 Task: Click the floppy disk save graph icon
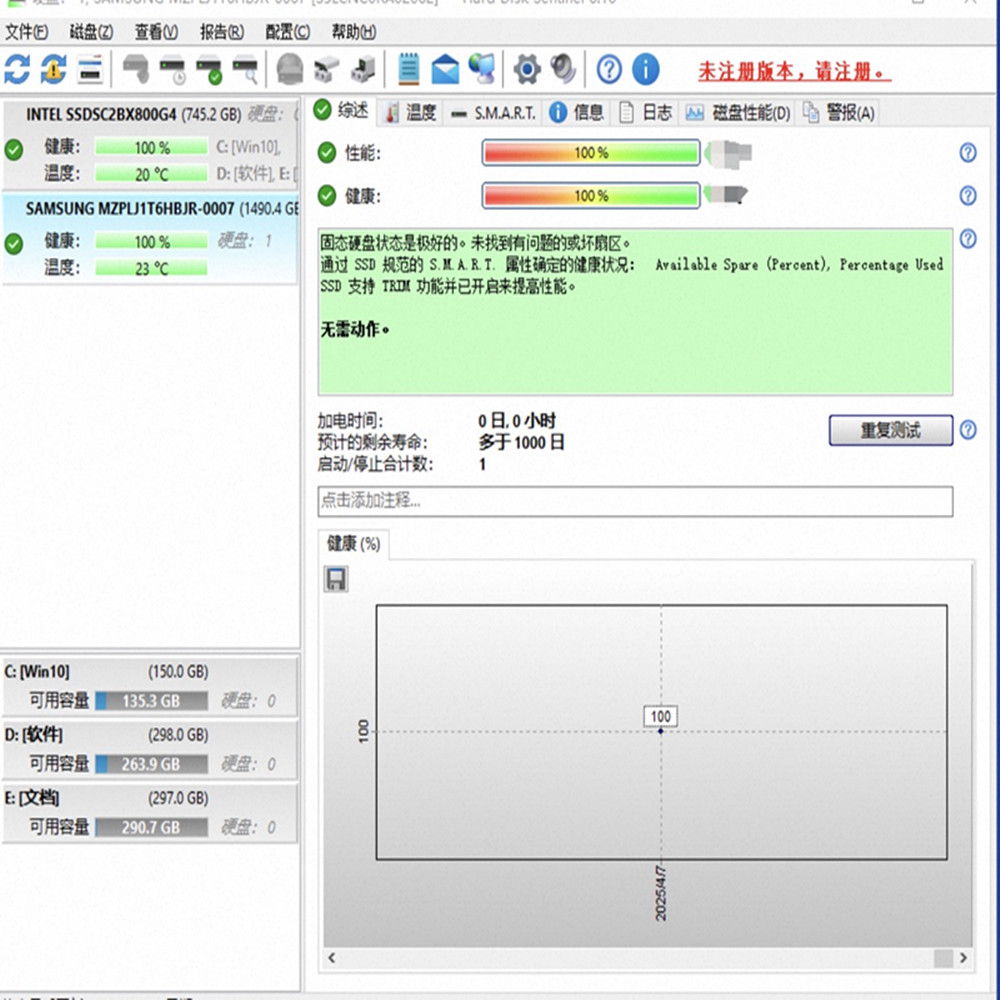click(336, 579)
